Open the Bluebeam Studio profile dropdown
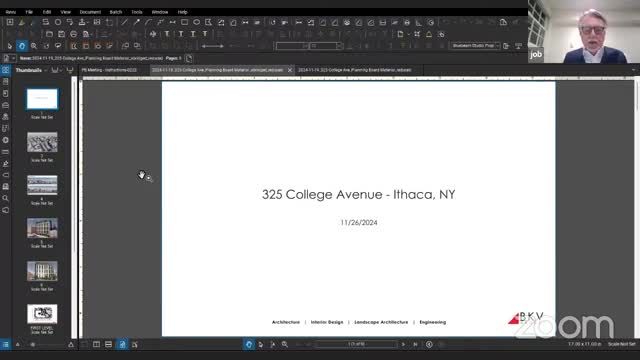The height and width of the screenshot is (360, 640). click(475, 46)
